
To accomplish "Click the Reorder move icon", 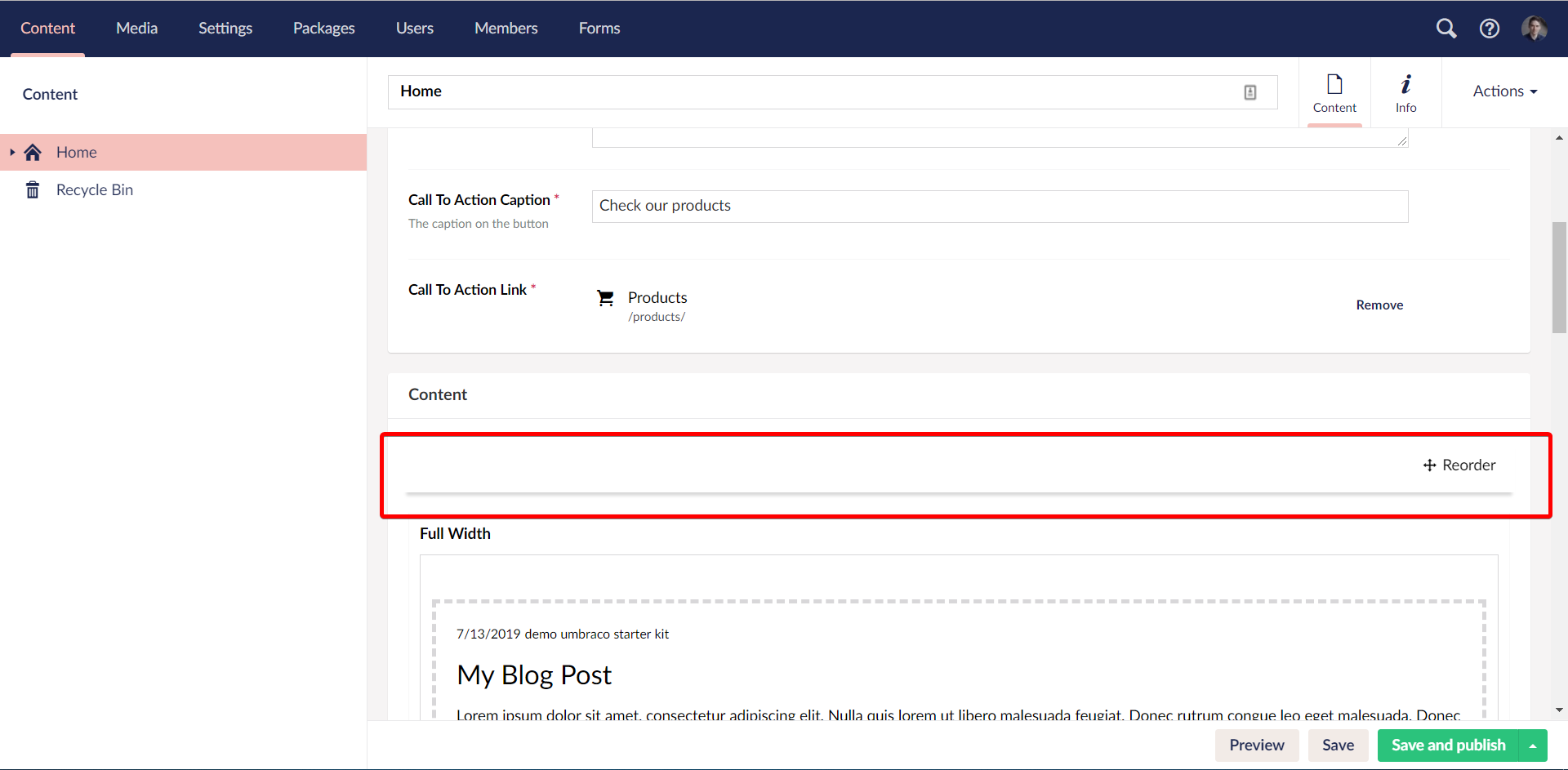I will point(1429,465).
